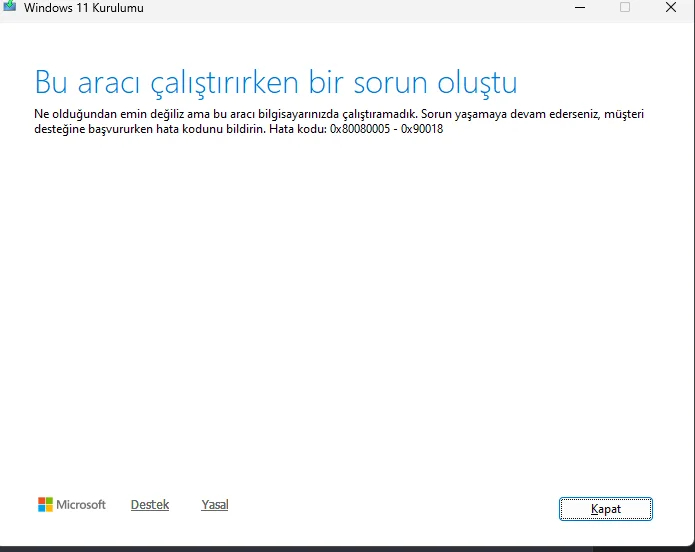Click the heading "Bu aracı çalıştırırken bir sorun oluştu"
Screen dimensions: 695x552
pos(276,83)
